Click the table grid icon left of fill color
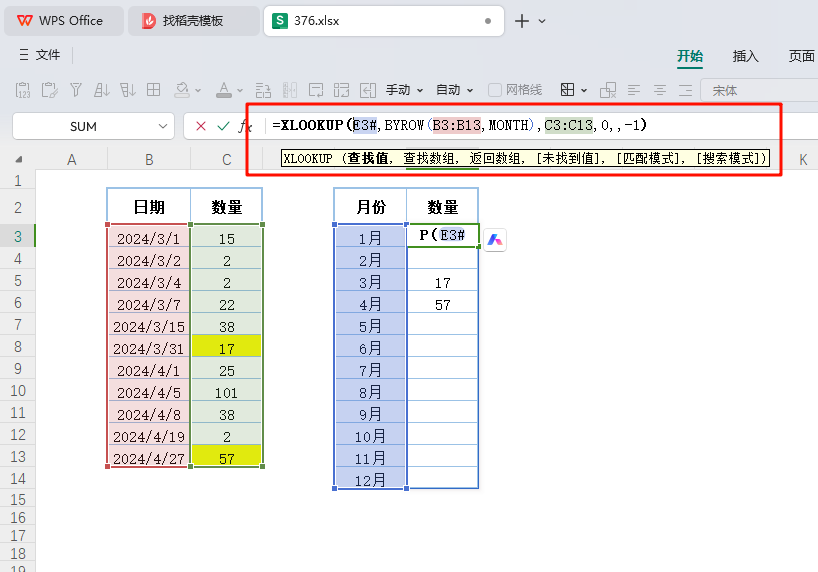818x572 pixels. [153, 90]
